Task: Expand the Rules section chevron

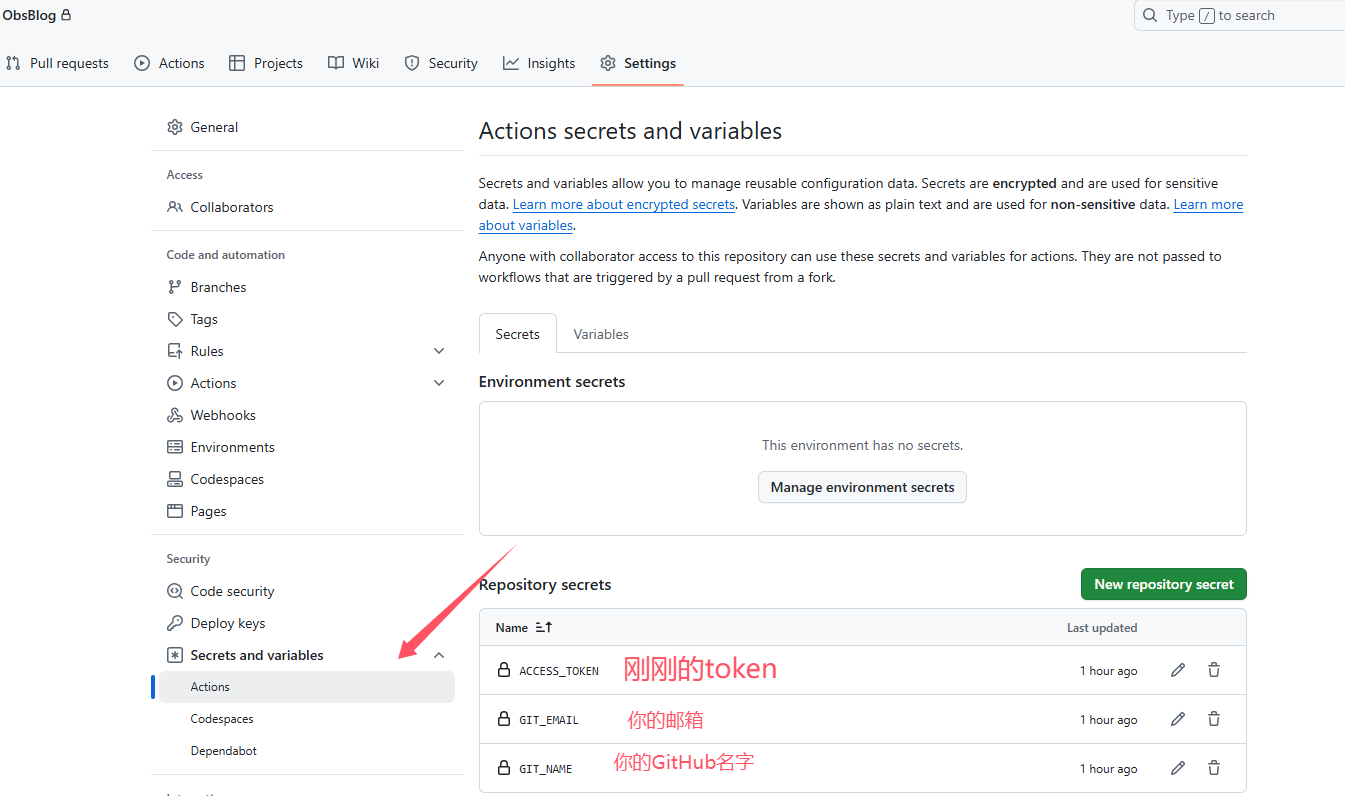Action: tap(439, 351)
